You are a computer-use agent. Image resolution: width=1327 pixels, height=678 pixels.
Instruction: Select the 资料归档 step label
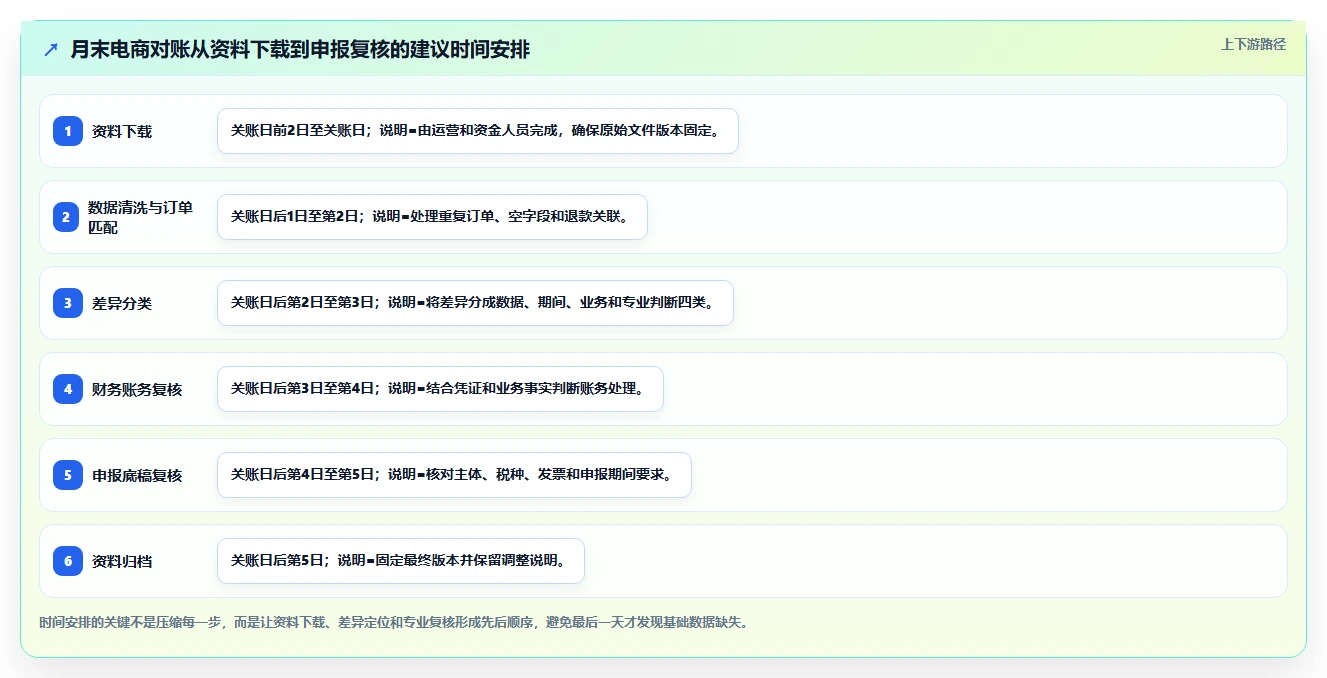122,561
